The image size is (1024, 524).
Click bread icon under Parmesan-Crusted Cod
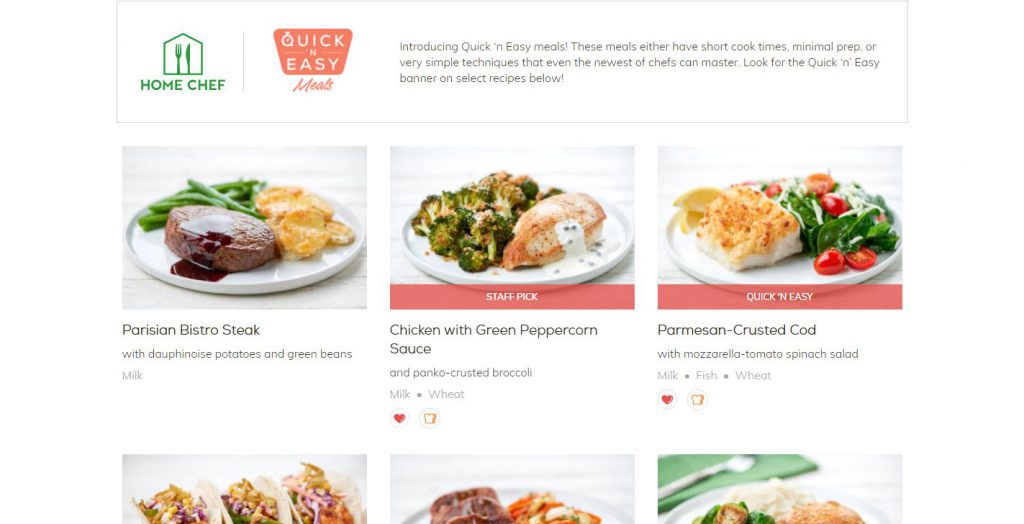click(x=697, y=399)
